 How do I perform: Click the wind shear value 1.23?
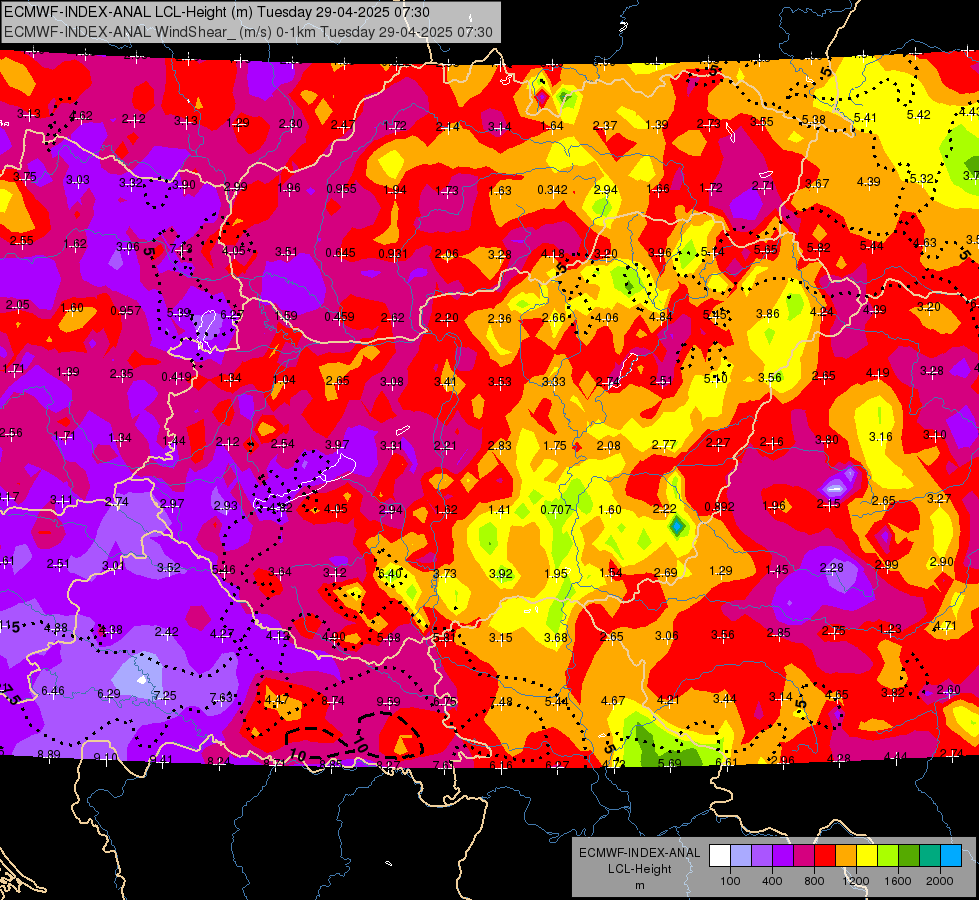point(890,629)
